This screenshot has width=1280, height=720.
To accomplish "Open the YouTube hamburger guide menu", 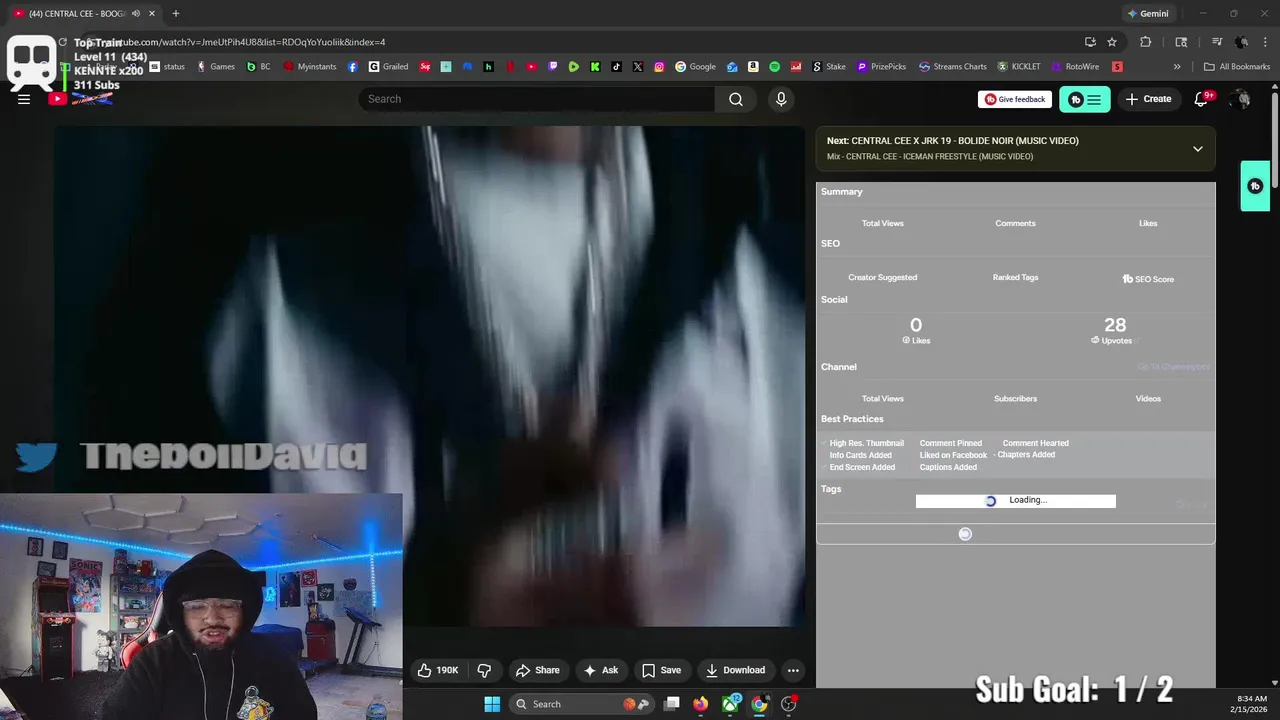I will click(24, 99).
